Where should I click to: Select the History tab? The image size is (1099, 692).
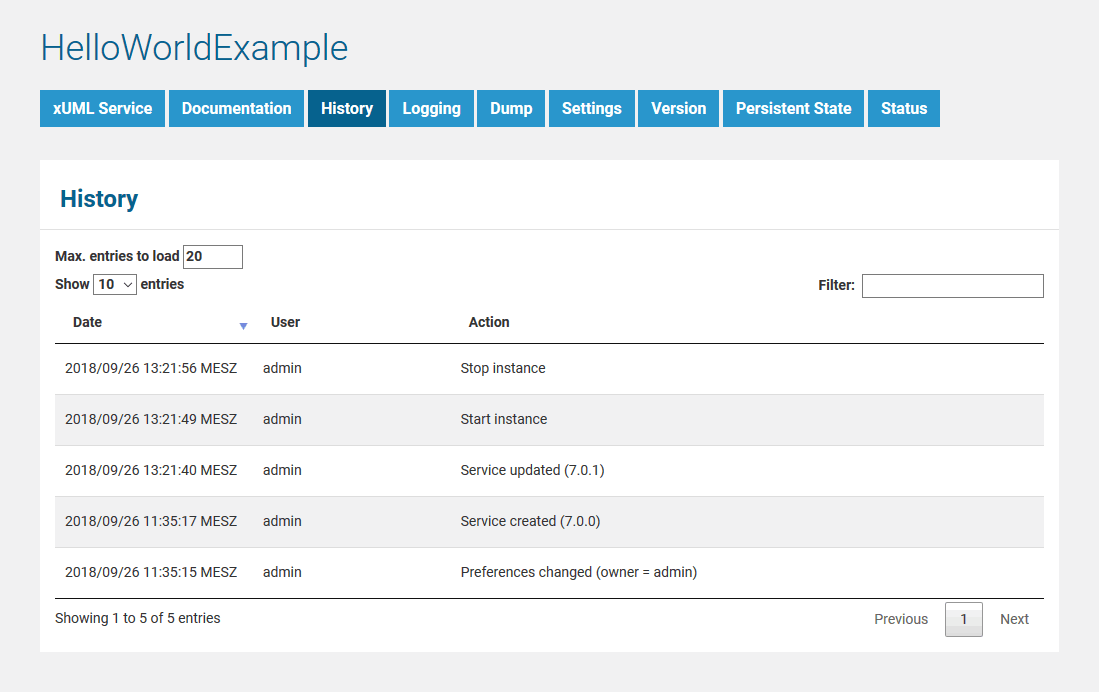point(347,109)
